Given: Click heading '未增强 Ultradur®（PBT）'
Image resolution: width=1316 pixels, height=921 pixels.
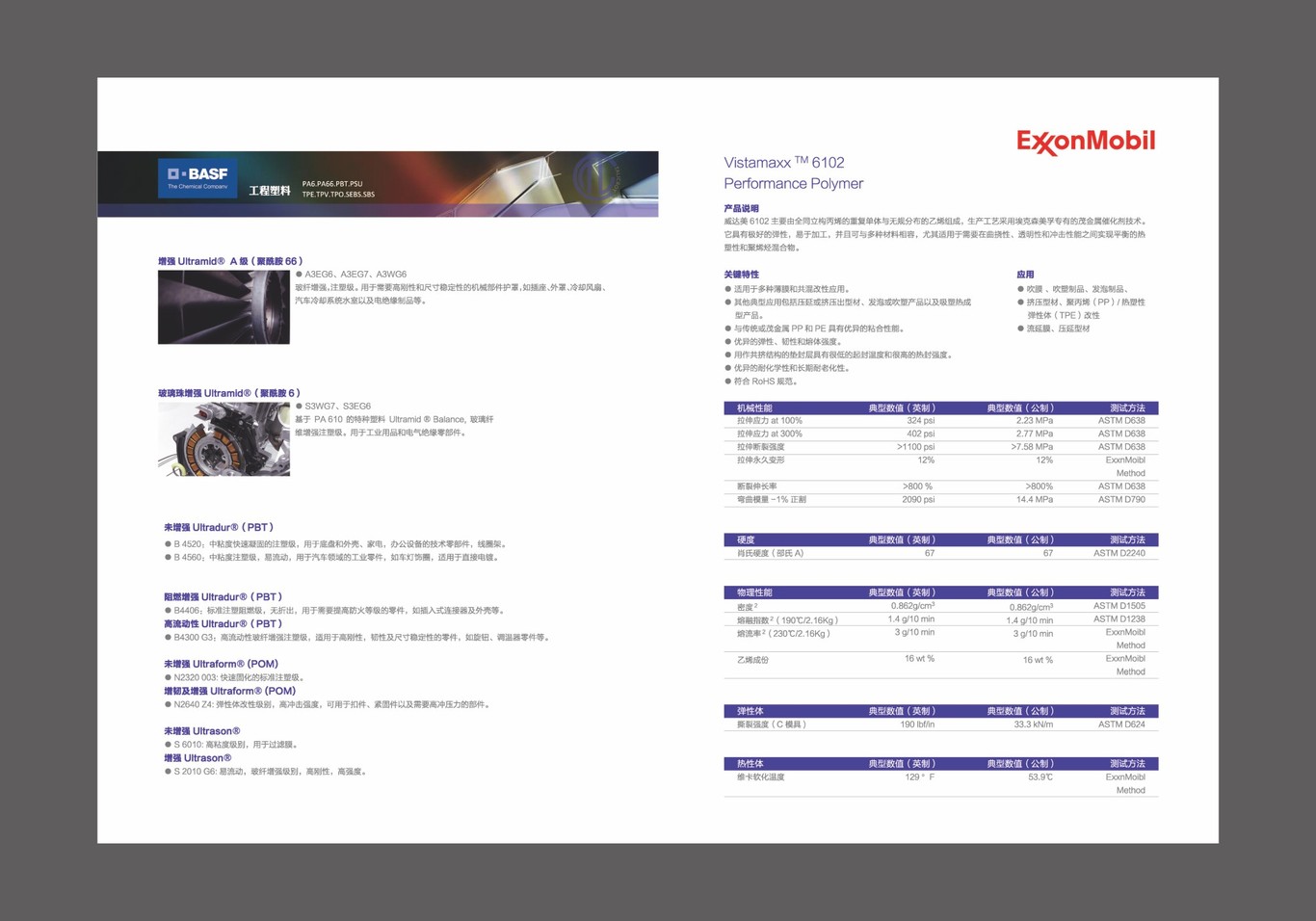Looking at the screenshot, I should [219, 528].
